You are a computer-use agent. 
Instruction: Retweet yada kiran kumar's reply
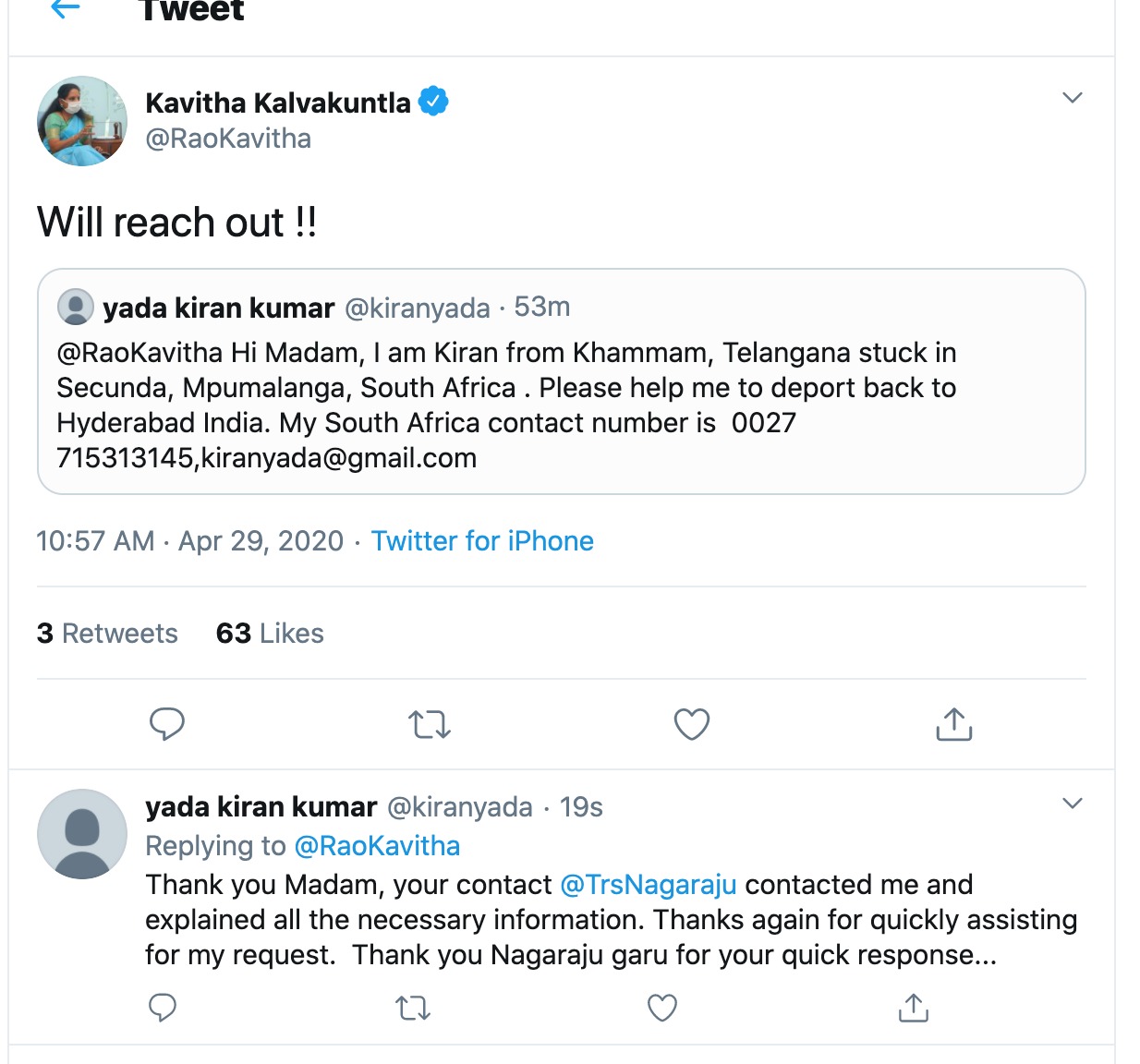[413, 1008]
